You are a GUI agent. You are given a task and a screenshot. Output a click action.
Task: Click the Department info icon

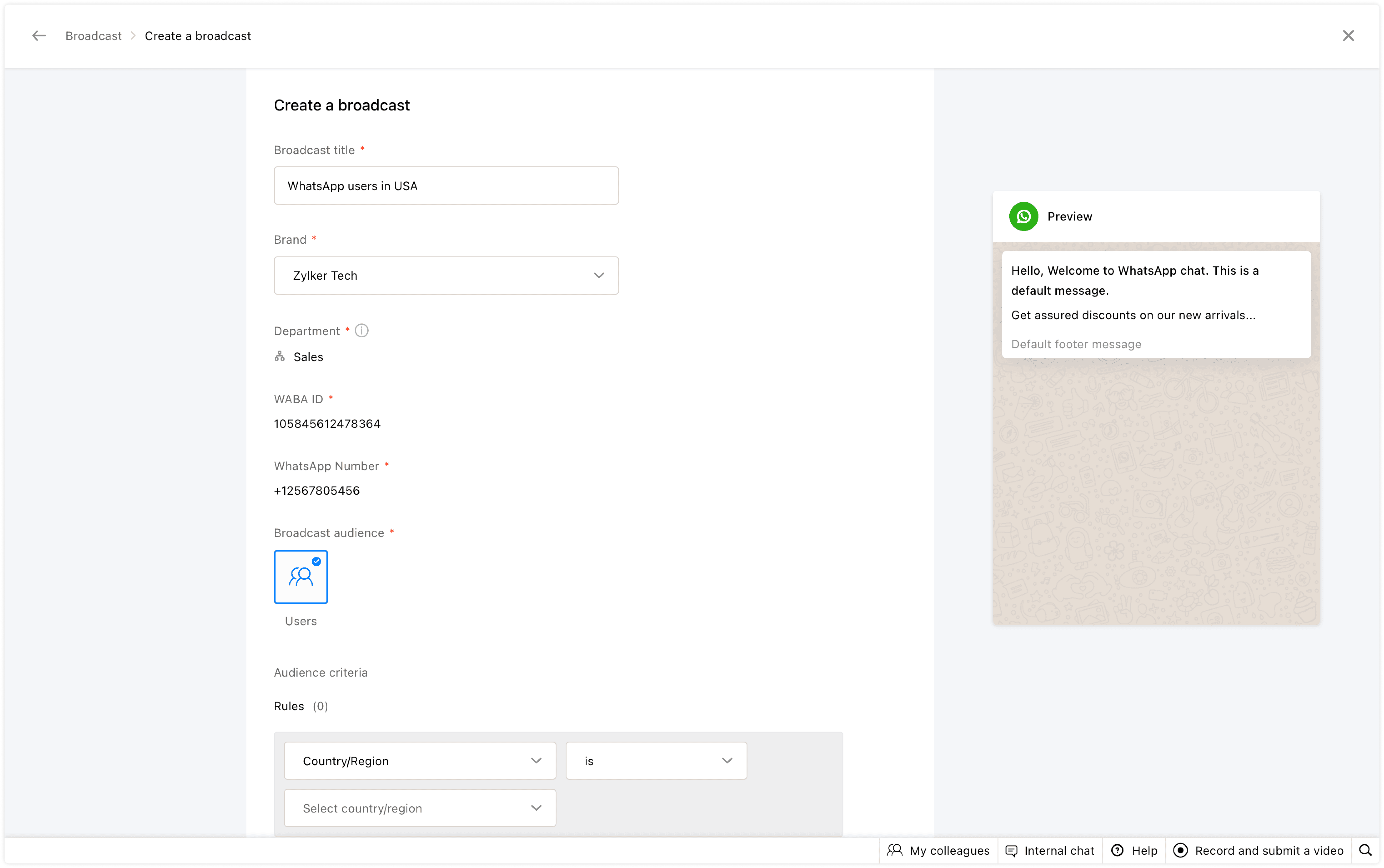coord(362,331)
